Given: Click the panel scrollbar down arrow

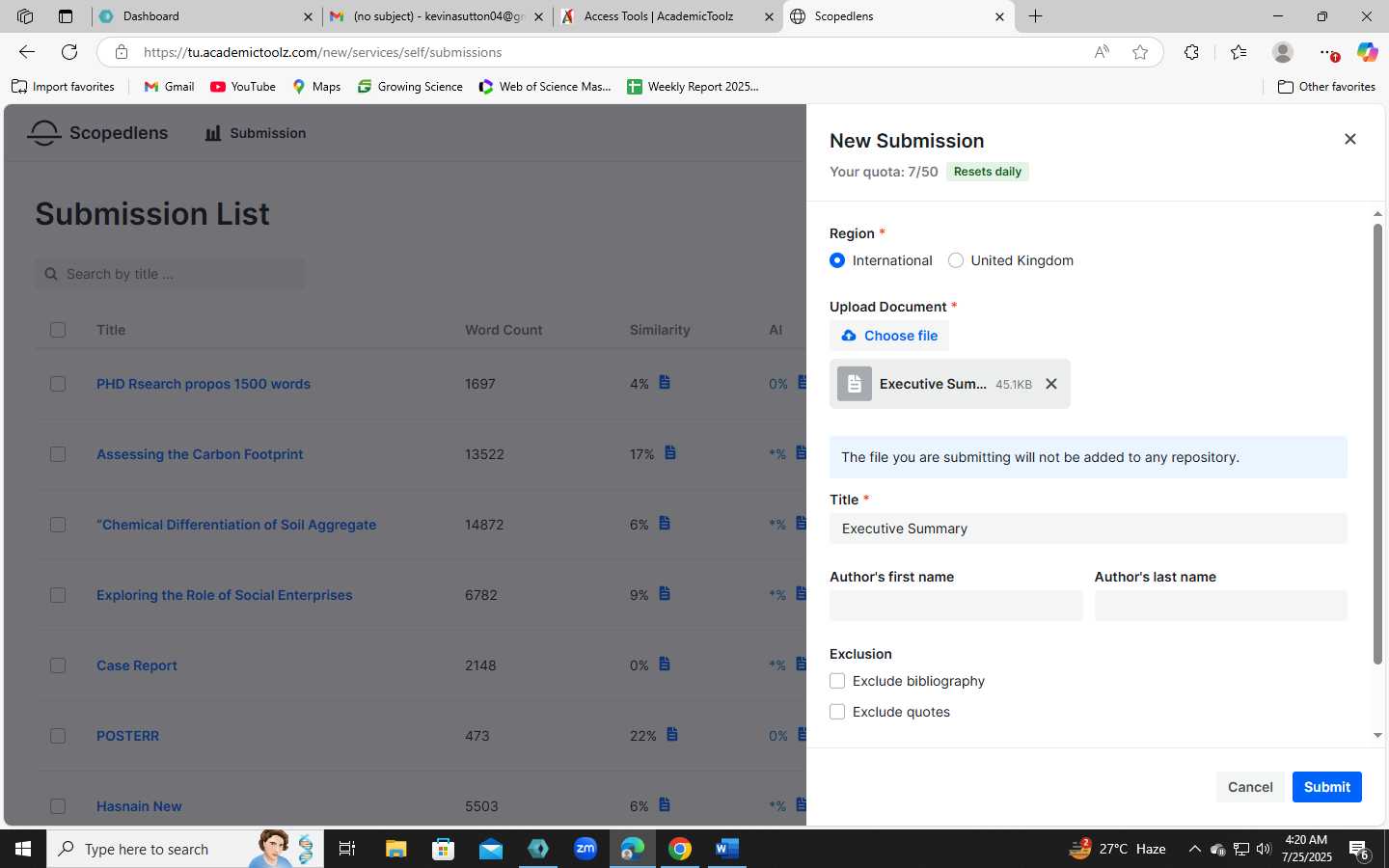Looking at the screenshot, I should [1377, 735].
